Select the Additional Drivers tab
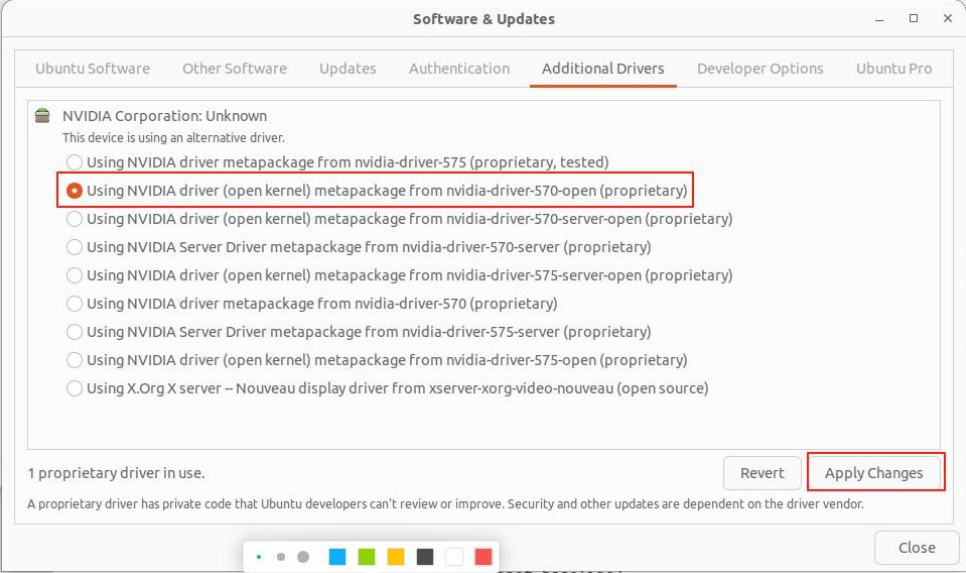966x573 pixels. 603,68
